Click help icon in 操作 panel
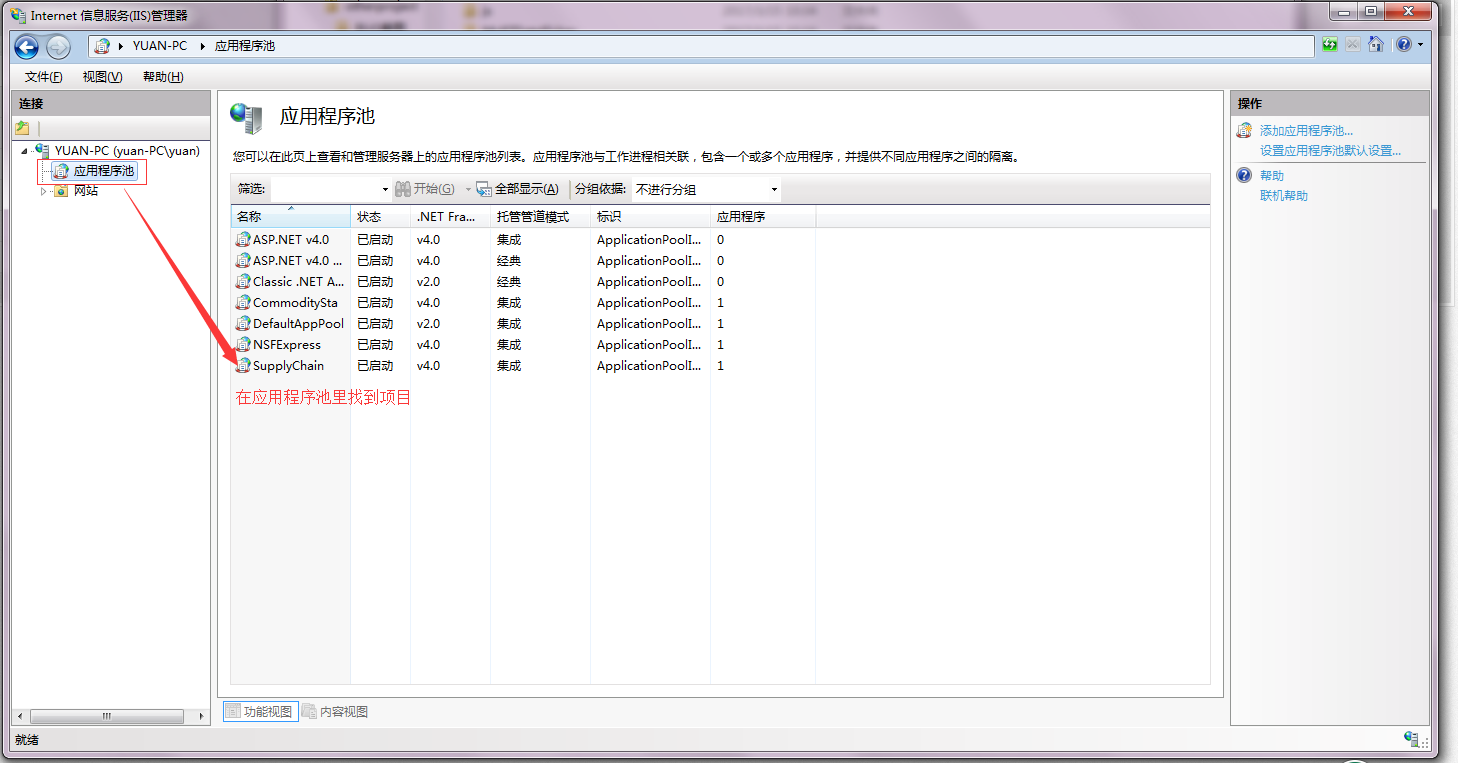The image size is (1458, 763). click(1244, 175)
